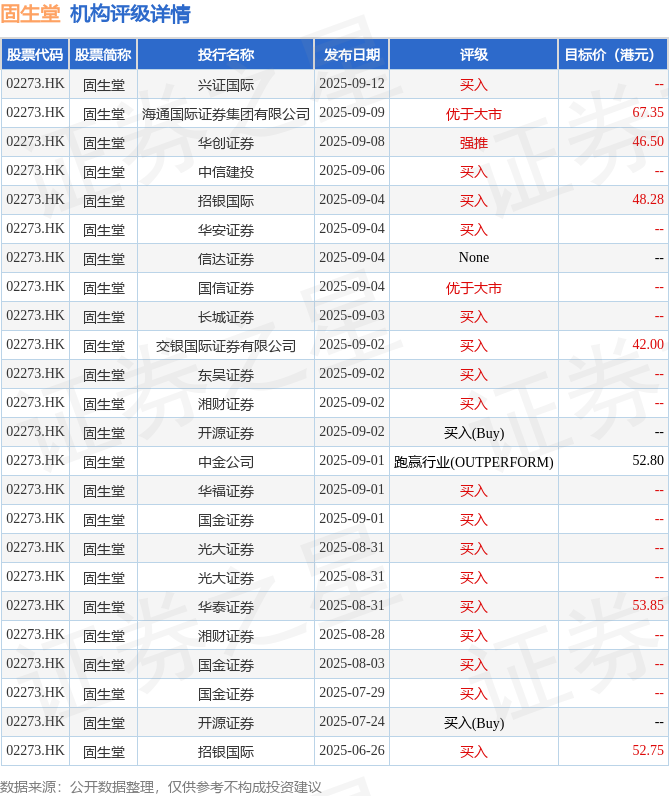The image size is (669, 796).
Task: Click target price 48.28
Action: [x=648, y=199]
